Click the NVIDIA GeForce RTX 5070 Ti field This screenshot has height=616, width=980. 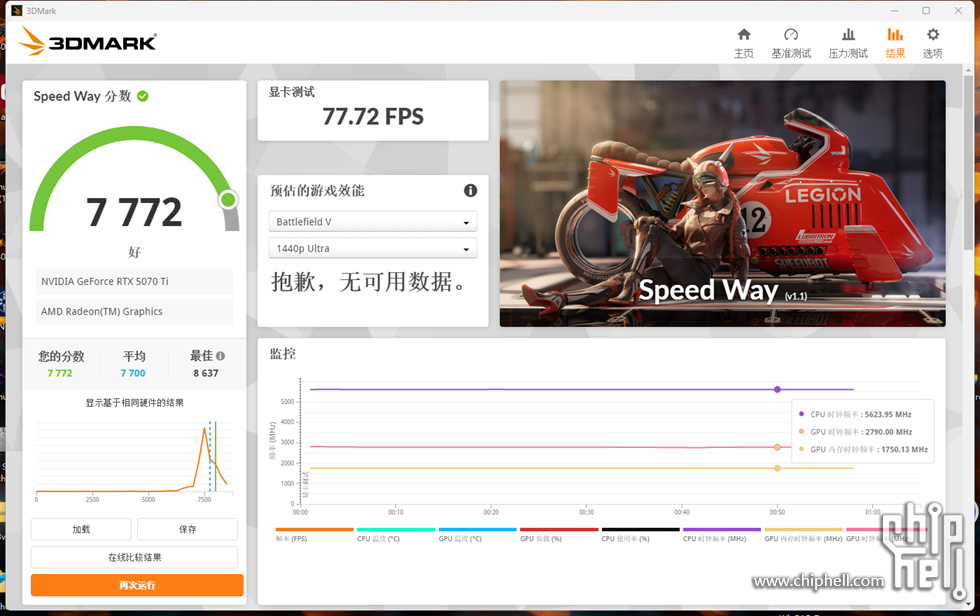[x=134, y=282]
